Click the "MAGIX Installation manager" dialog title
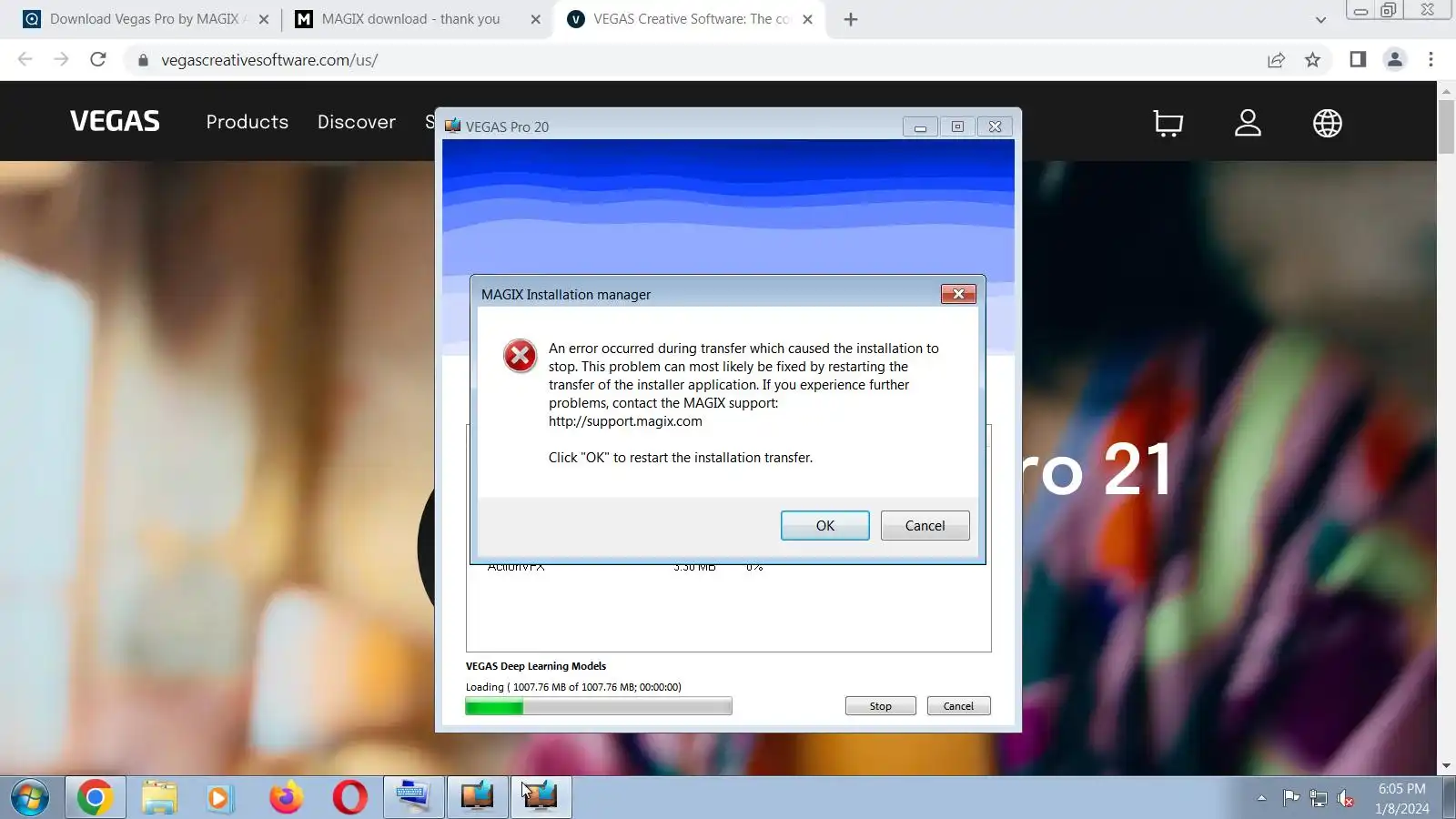Screen dimensions: 1456x819 tap(566, 295)
